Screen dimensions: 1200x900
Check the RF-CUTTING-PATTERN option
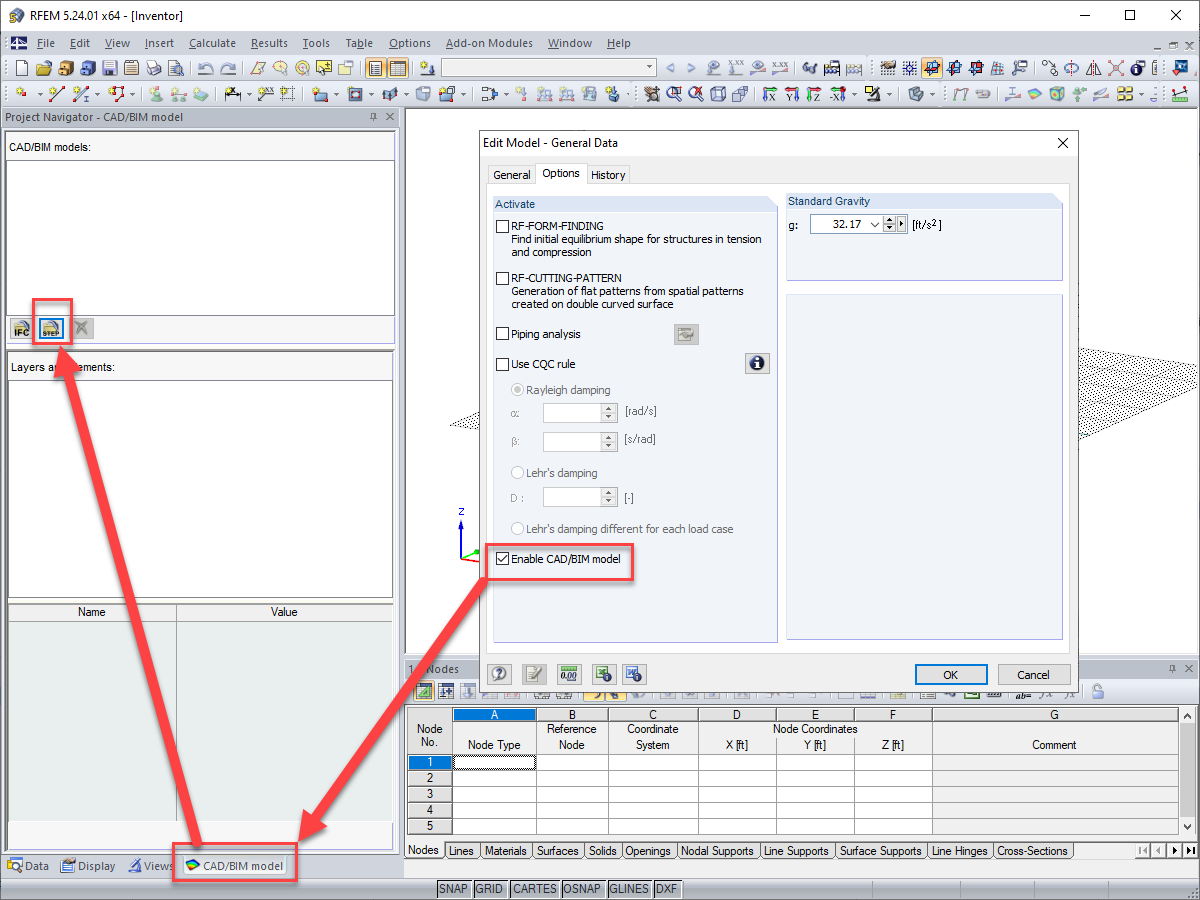click(x=503, y=278)
